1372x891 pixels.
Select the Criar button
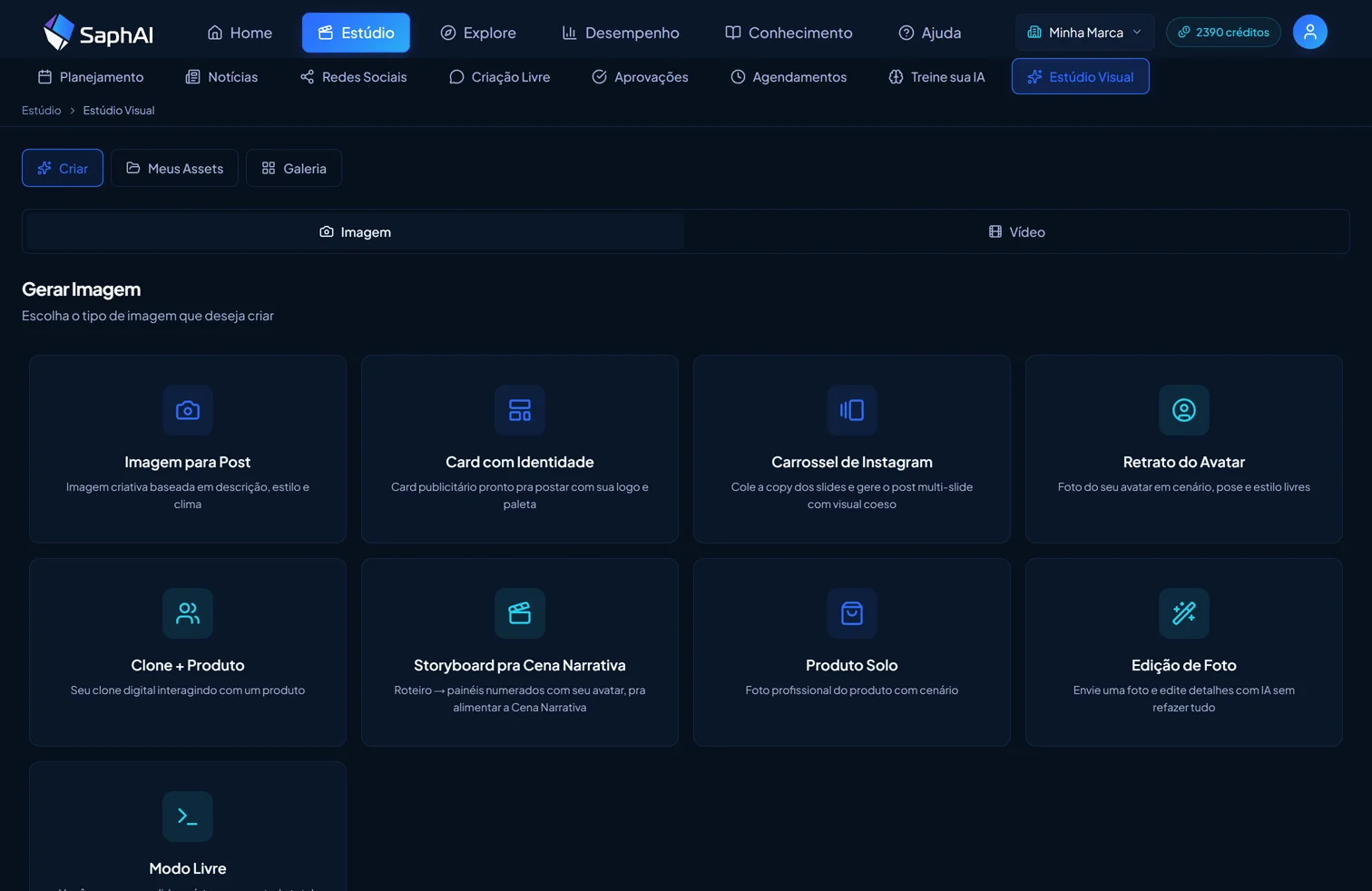63,168
